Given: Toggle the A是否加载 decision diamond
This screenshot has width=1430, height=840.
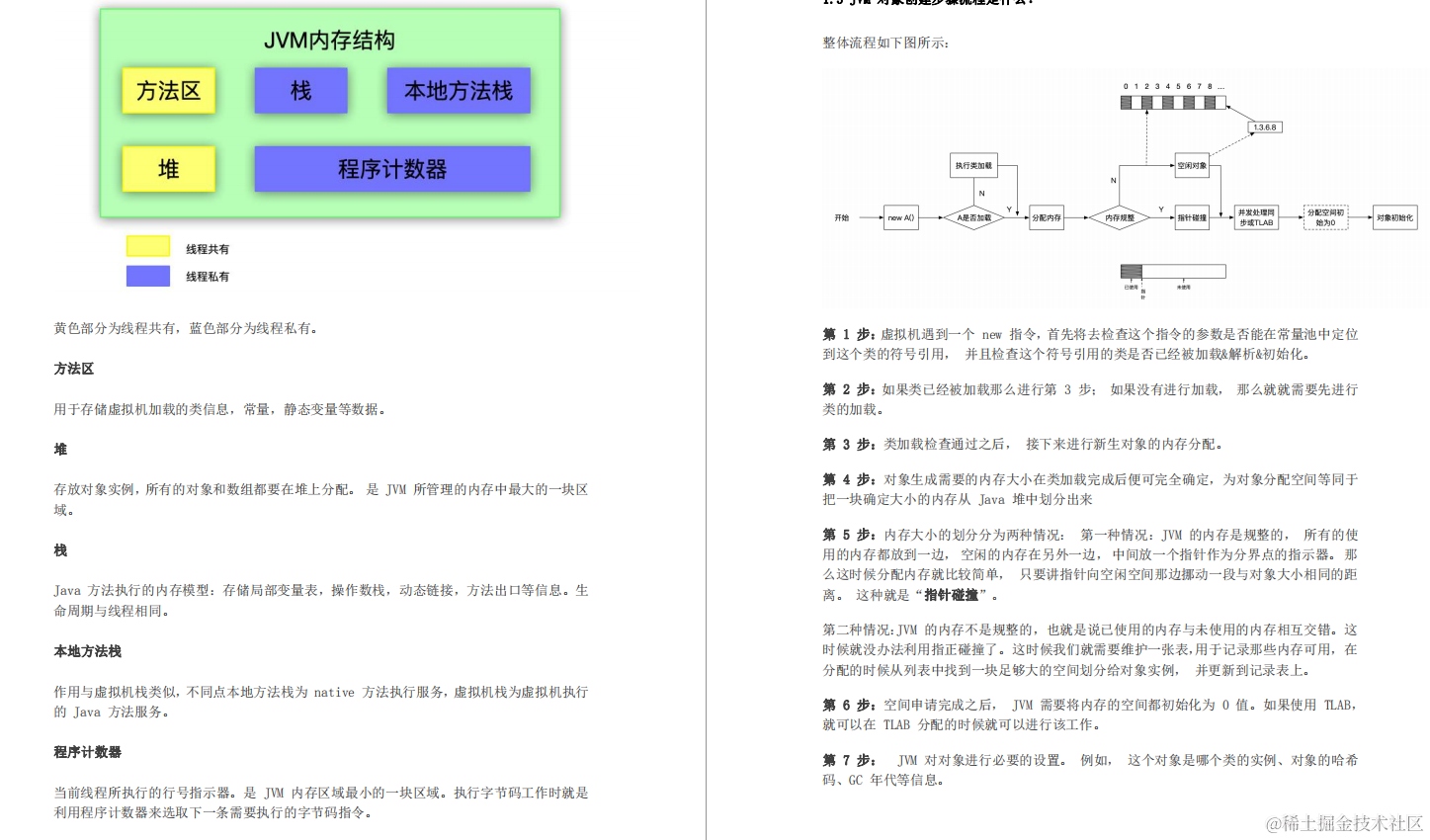Looking at the screenshot, I should pos(973,217).
